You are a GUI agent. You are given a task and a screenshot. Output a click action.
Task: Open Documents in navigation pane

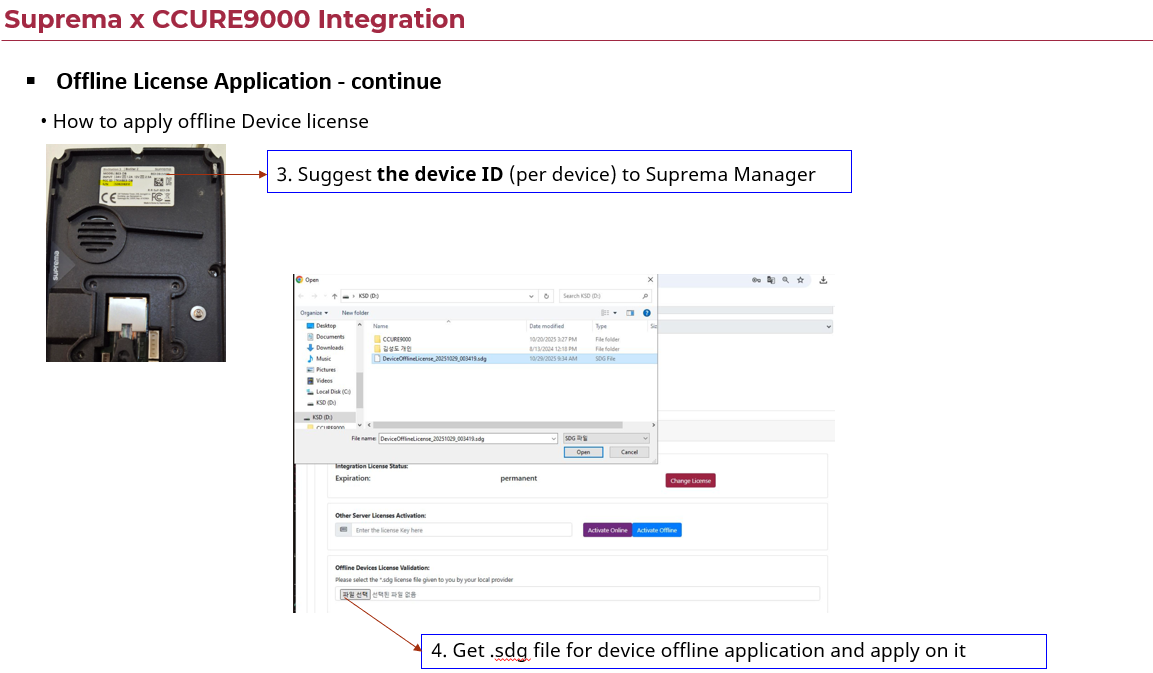(x=325, y=337)
